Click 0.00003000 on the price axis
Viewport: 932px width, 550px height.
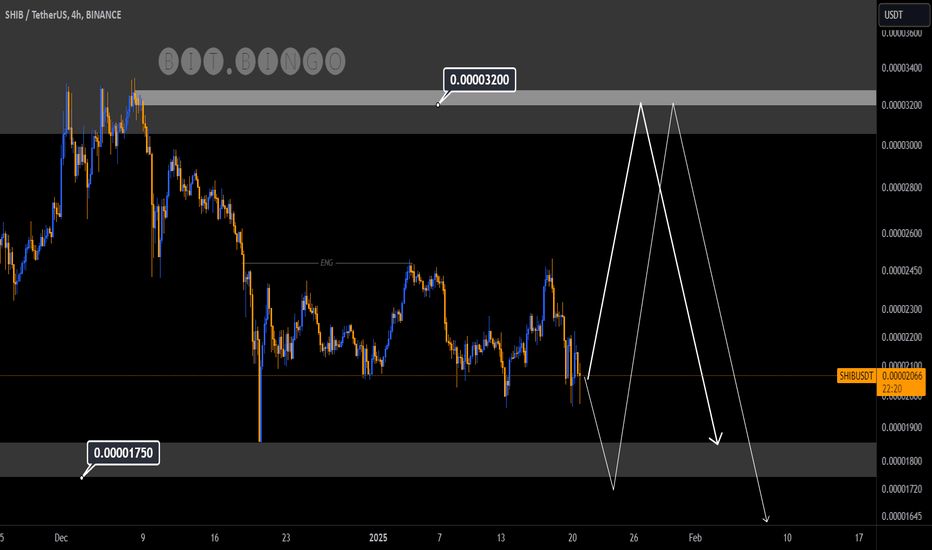(902, 145)
